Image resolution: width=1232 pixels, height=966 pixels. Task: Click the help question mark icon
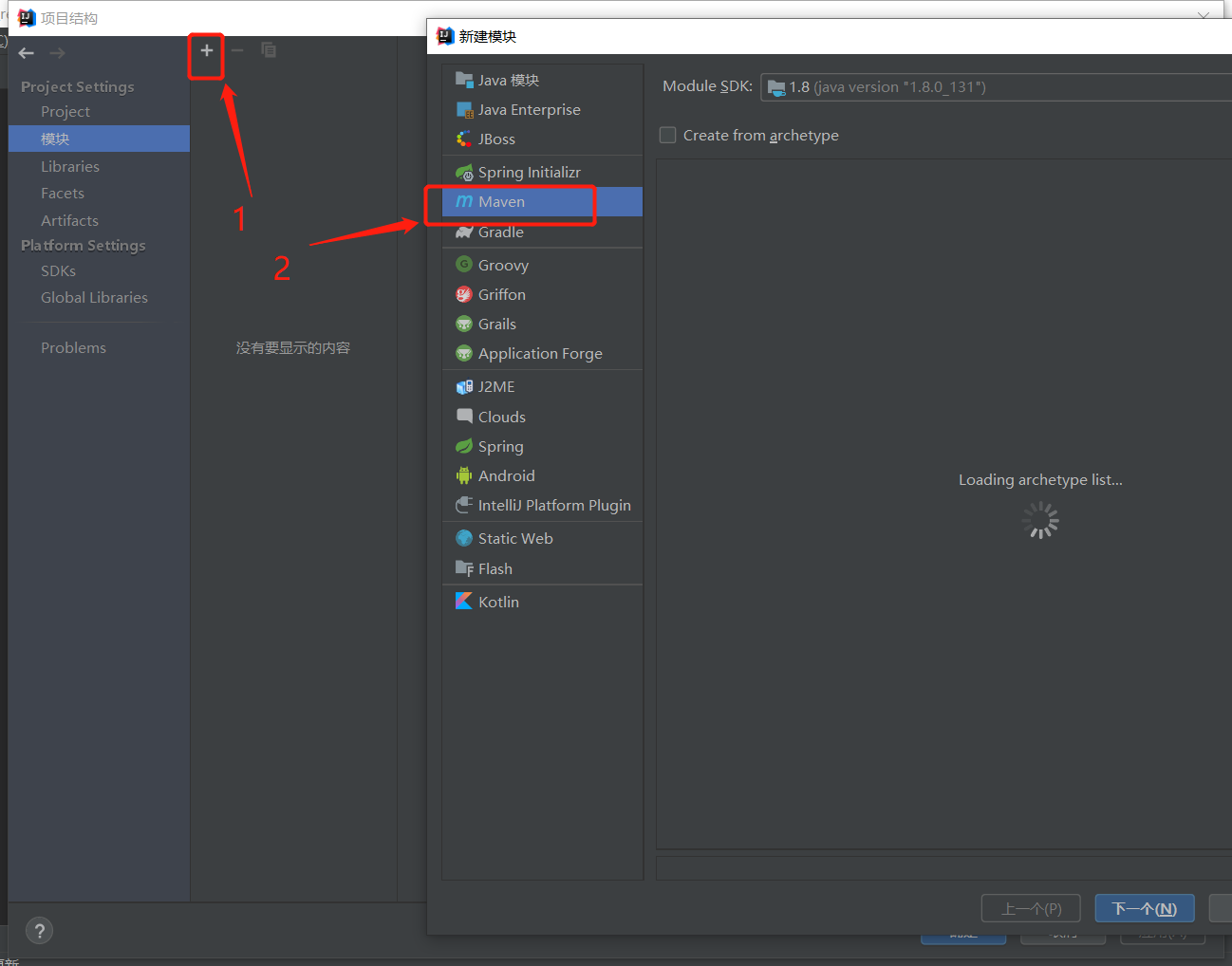click(x=39, y=931)
